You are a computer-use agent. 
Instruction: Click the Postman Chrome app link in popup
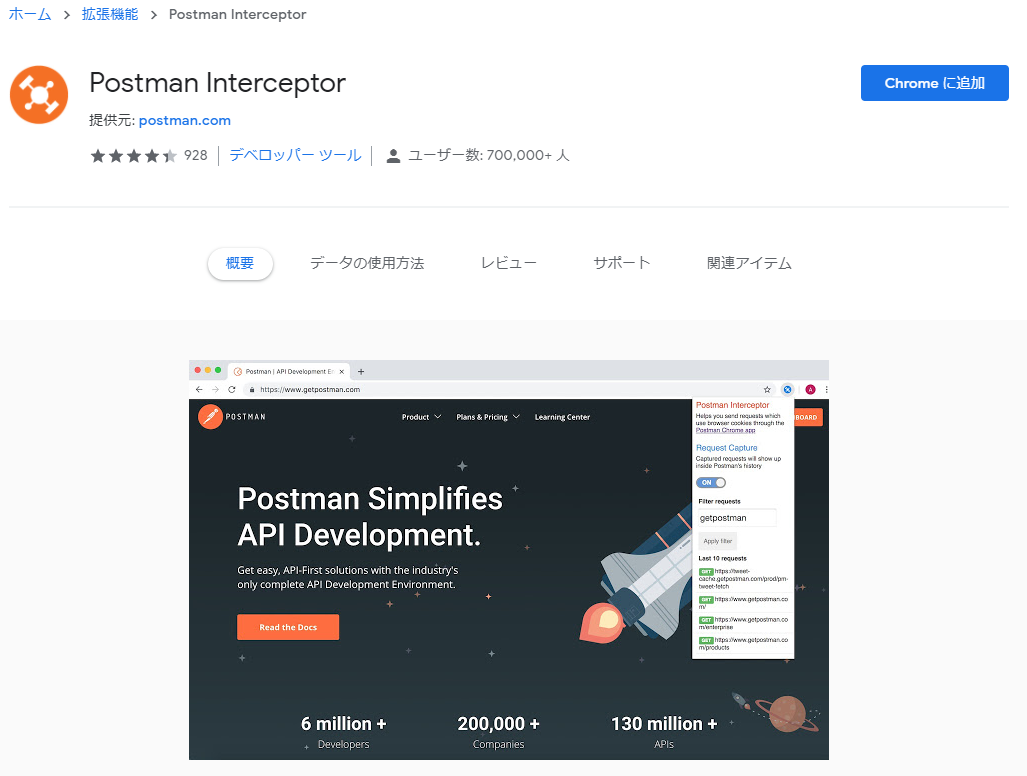725,430
